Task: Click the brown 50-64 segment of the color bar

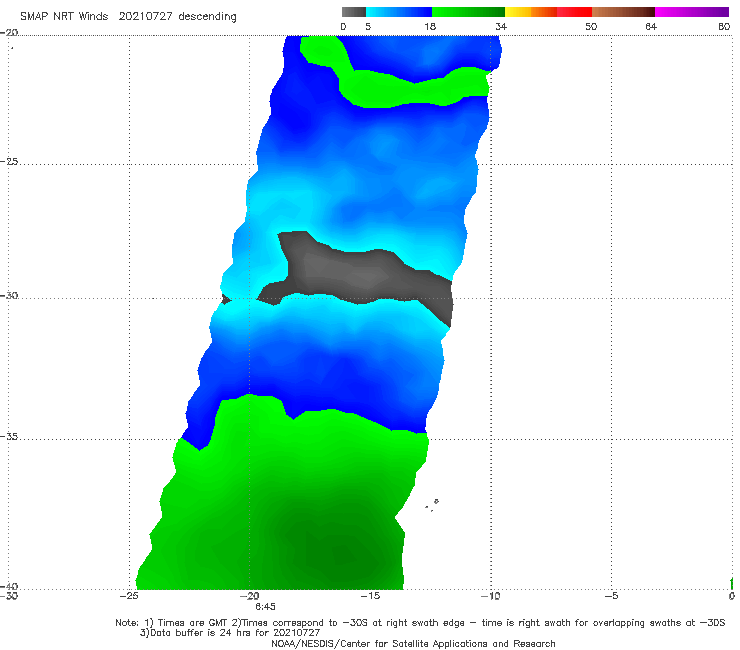Action: coord(623,12)
